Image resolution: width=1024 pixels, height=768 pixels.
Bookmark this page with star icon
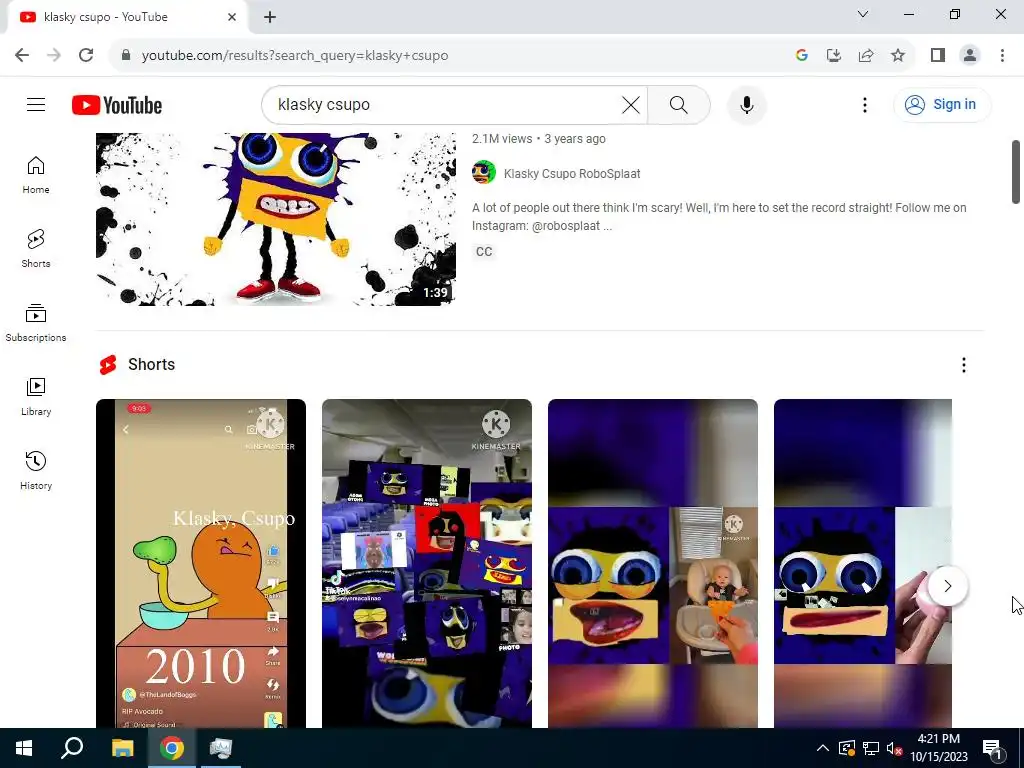(898, 56)
